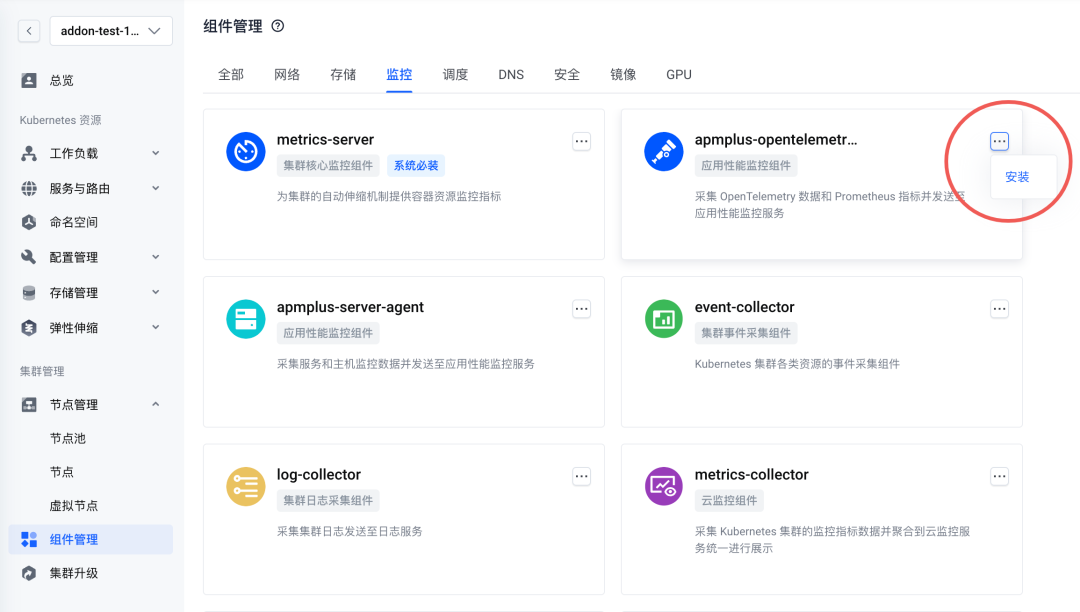Open the addon-test-1 cluster dropdown

pyautogui.click(x=111, y=31)
